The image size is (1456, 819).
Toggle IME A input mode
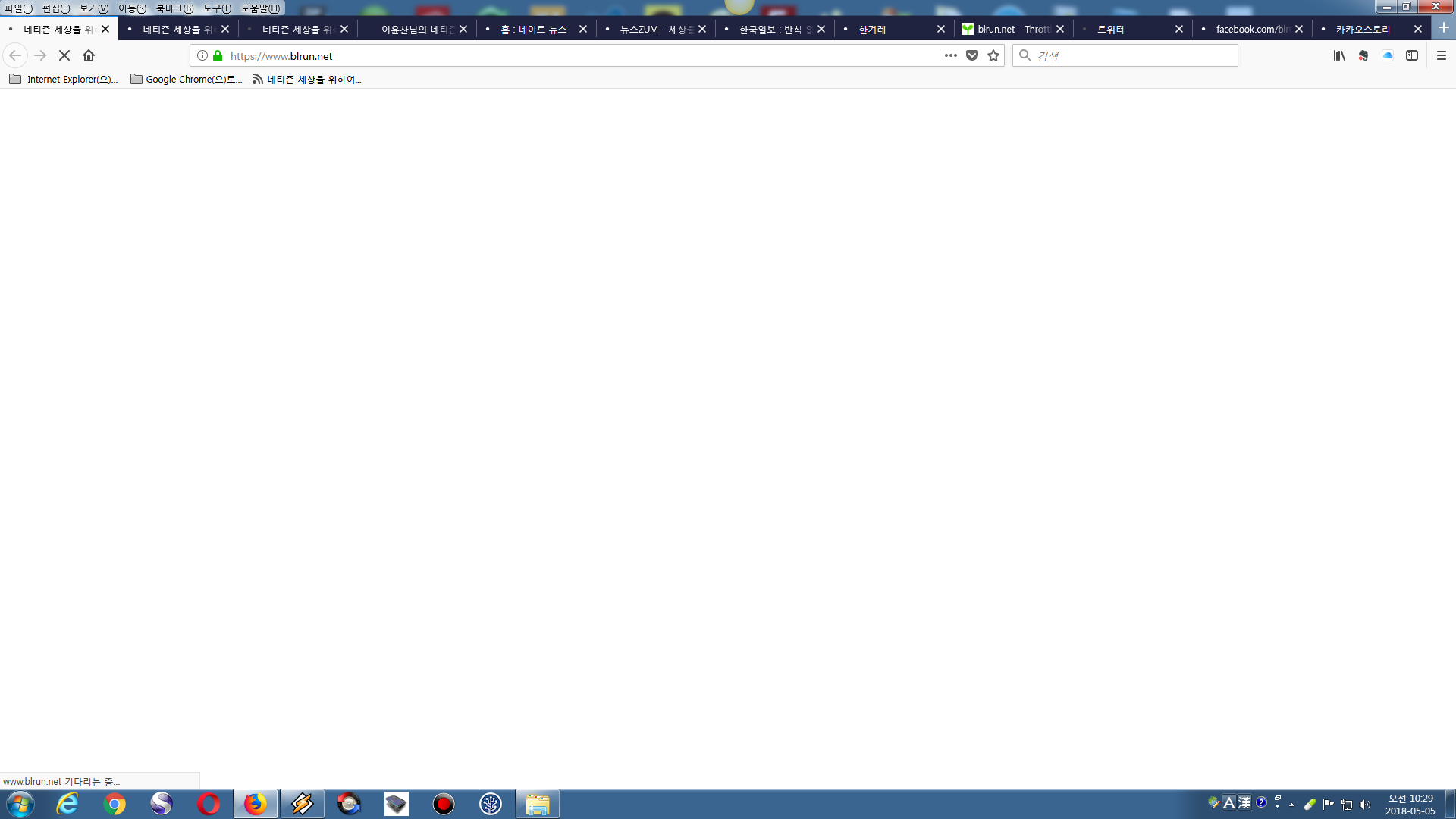tap(1229, 802)
